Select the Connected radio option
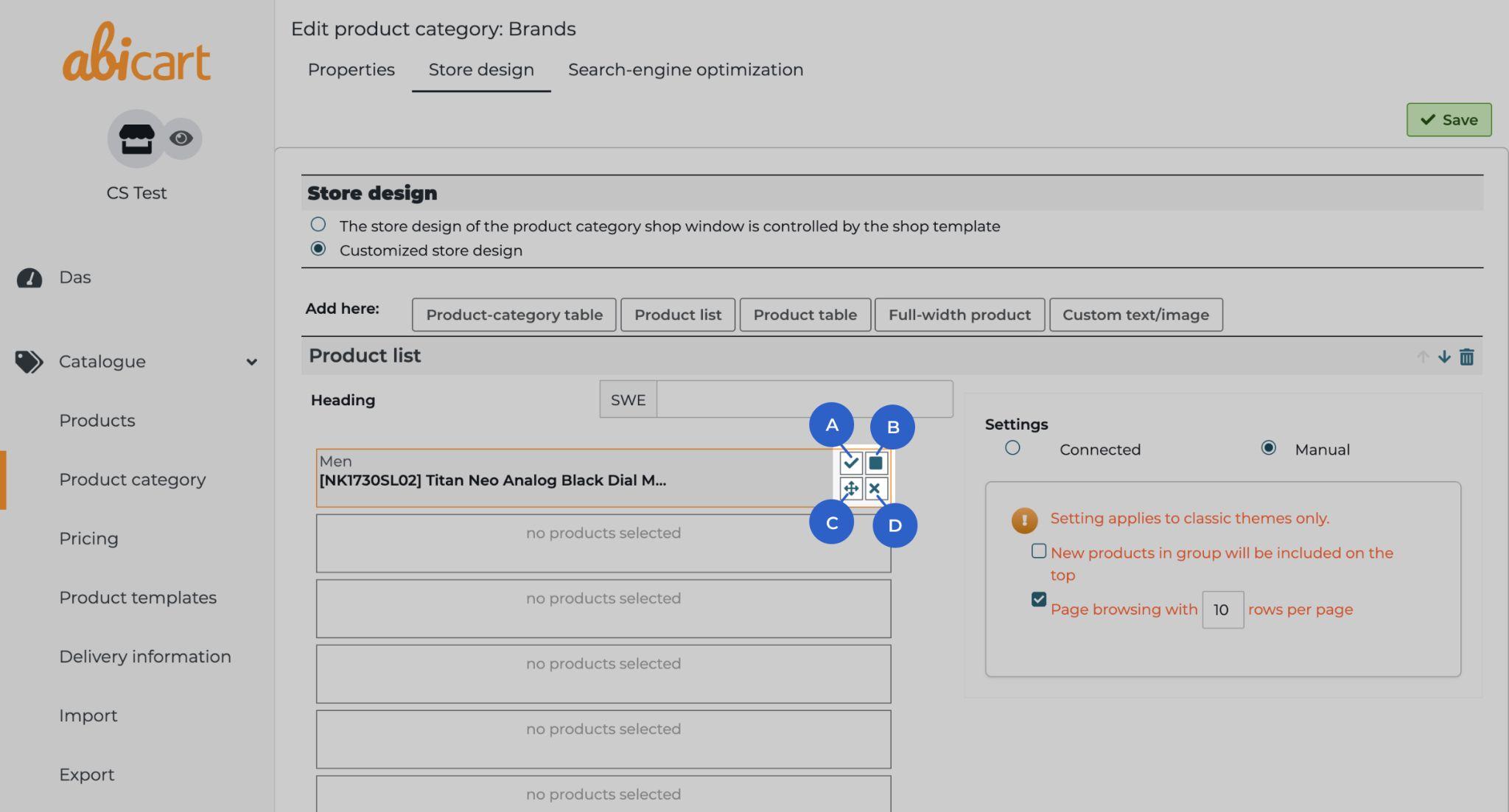Viewport: 1509px width, 812px height. click(x=1012, y=448)
